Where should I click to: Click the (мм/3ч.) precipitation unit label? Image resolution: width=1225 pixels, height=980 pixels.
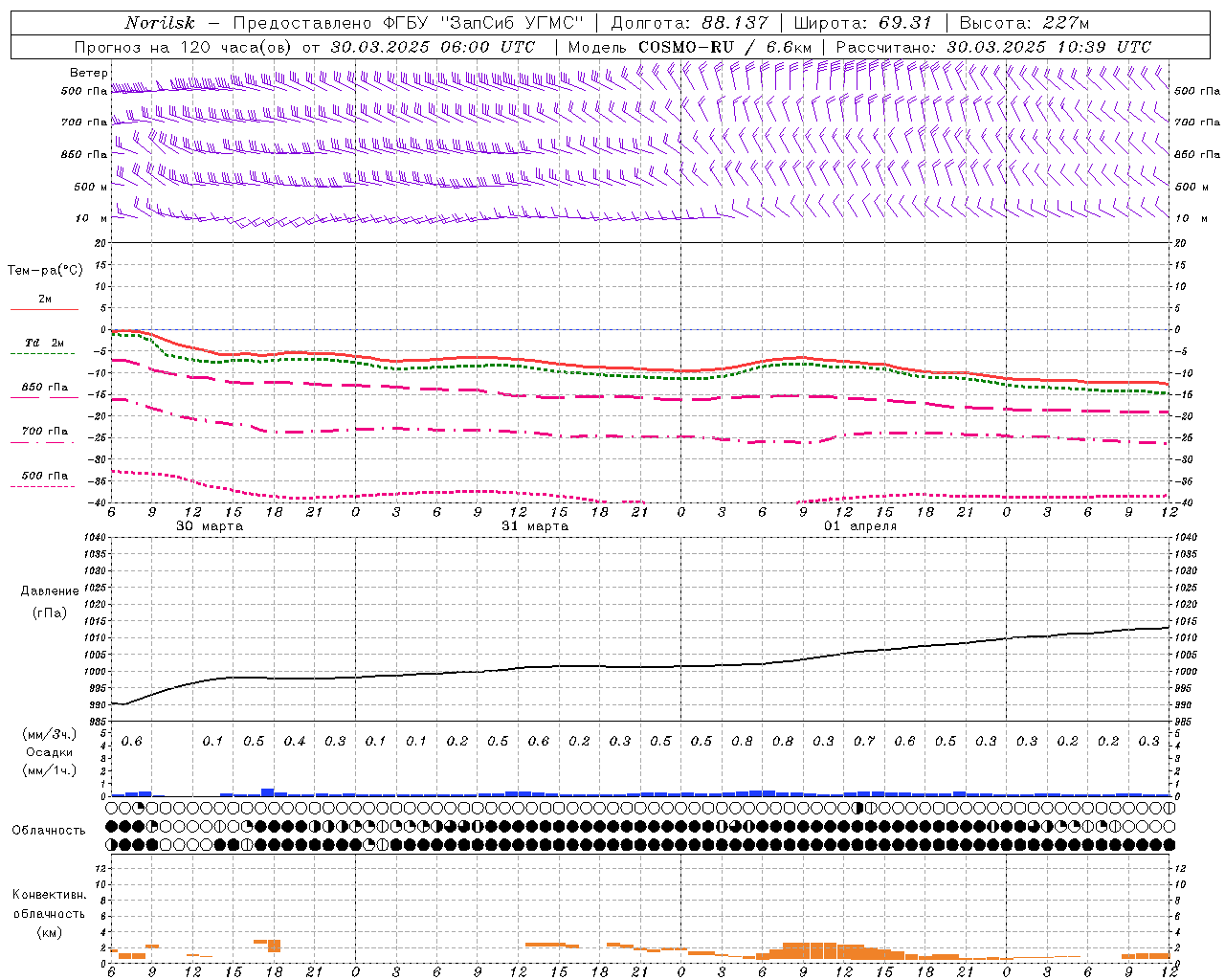(x=50, y=734)
